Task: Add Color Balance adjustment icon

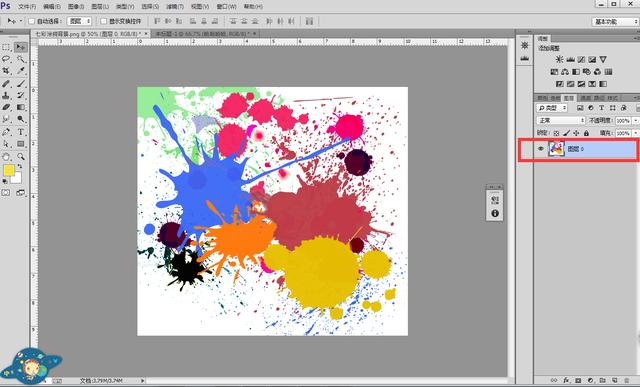Action: point(565,72)
